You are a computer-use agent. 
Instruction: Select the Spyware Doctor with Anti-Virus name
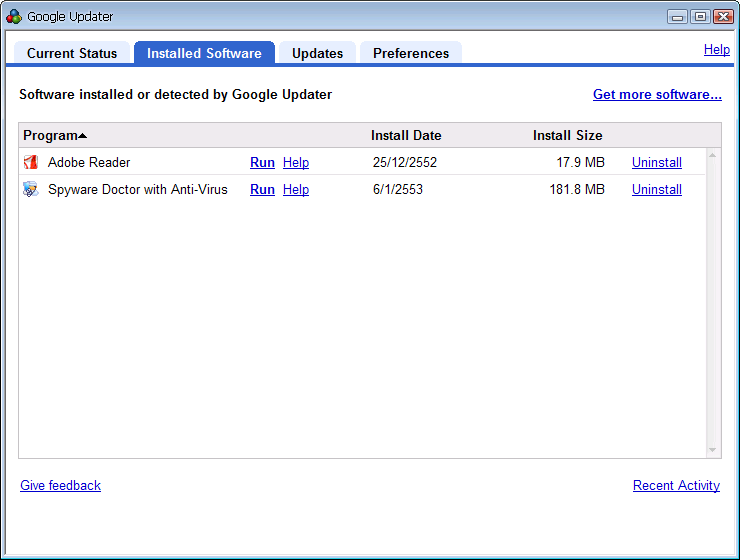pyautogui.click(x=138, y=189)
